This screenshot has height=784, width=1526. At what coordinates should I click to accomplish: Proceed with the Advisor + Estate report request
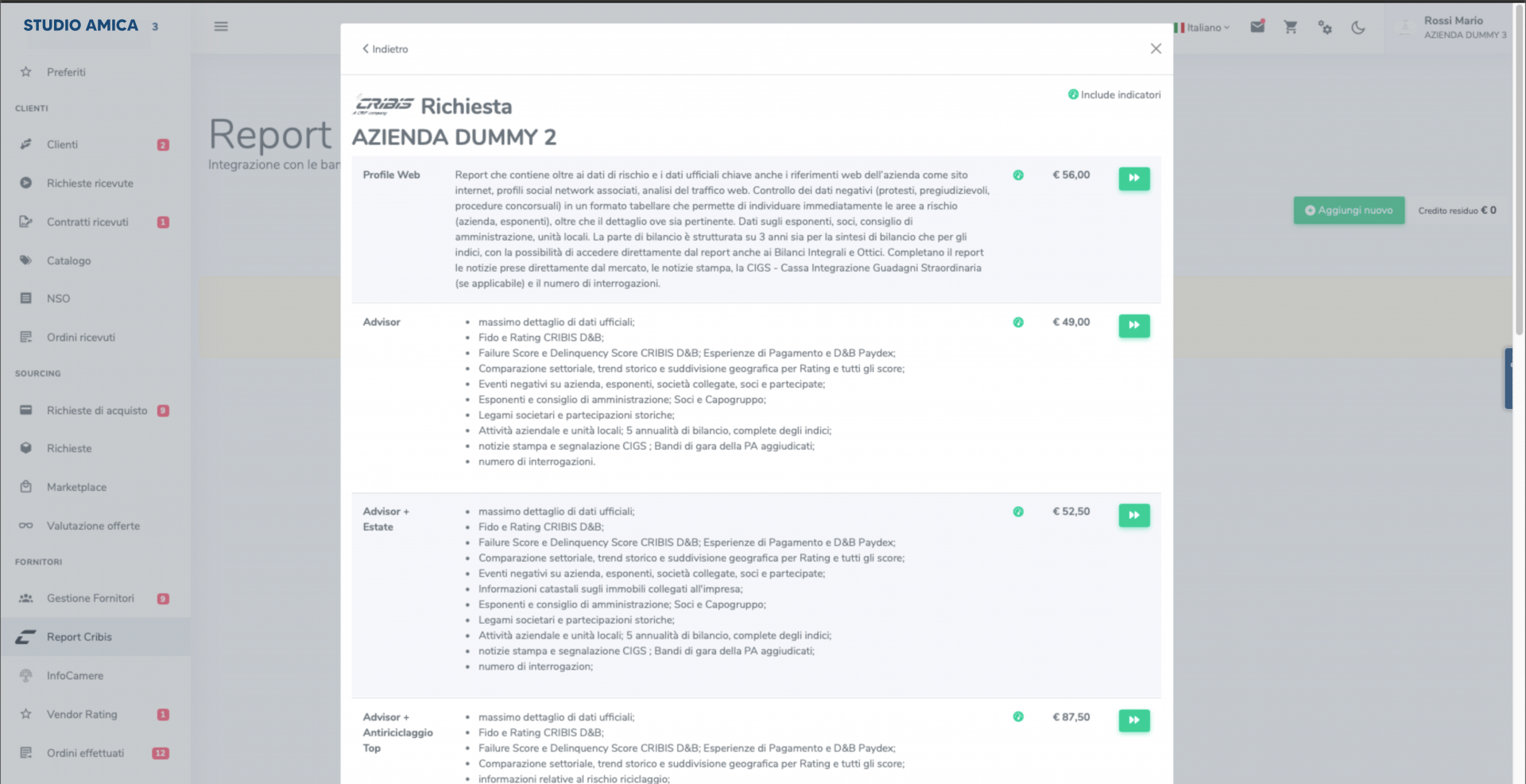coord(1134,516)
